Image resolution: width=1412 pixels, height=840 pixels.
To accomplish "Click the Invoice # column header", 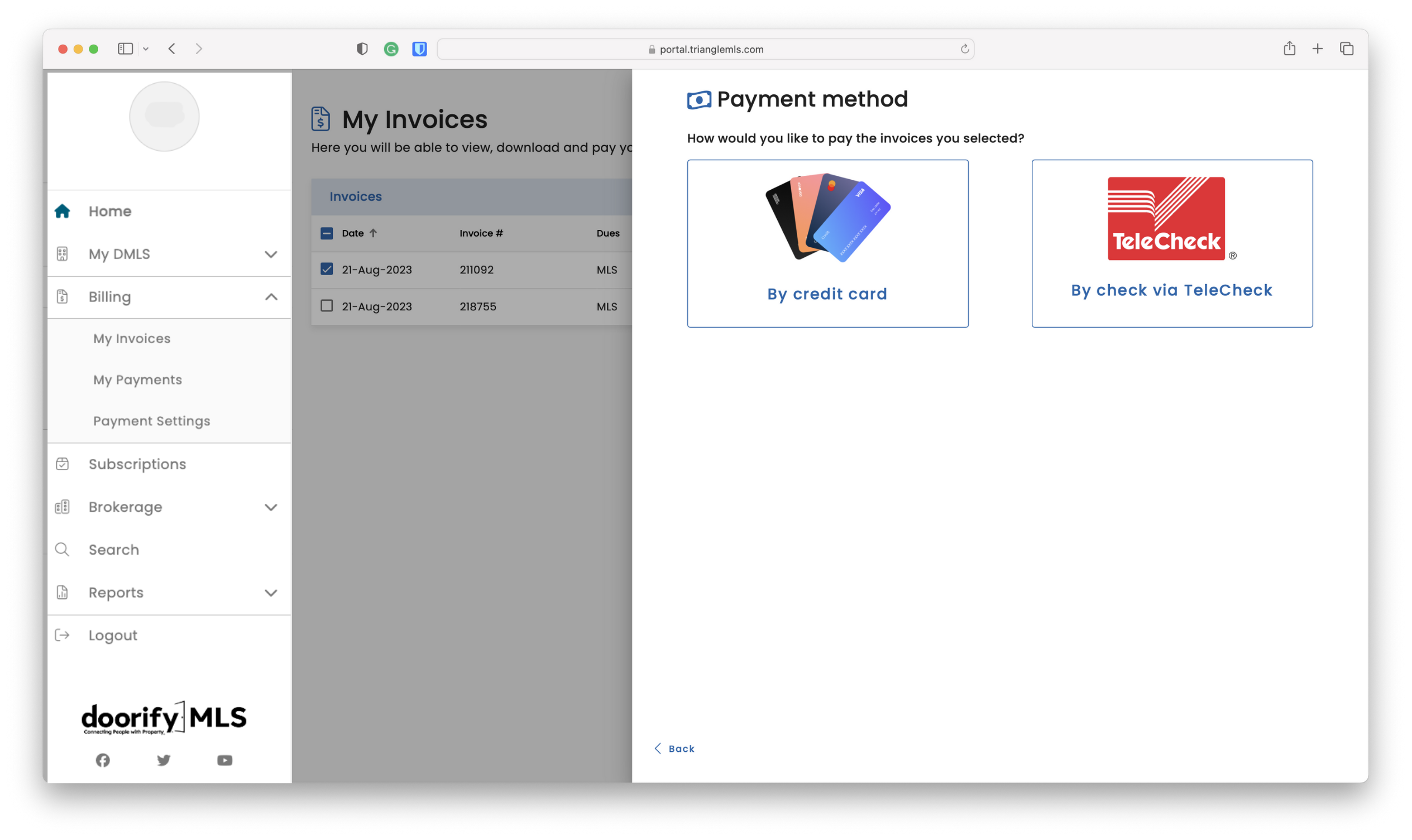I will (481, 233).
